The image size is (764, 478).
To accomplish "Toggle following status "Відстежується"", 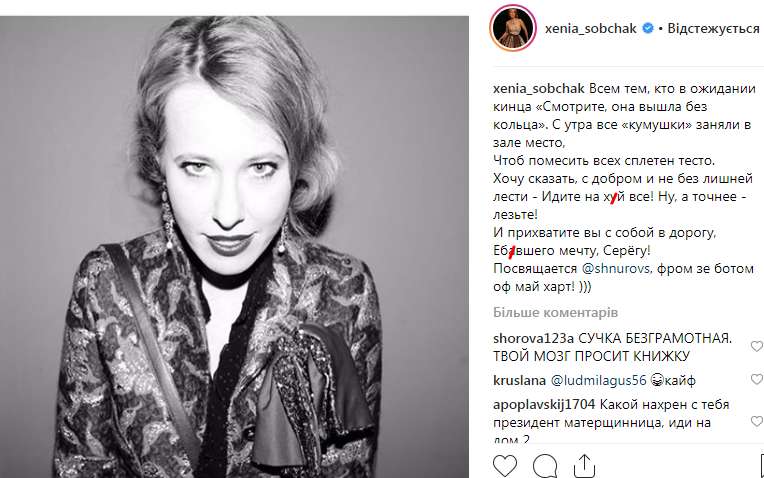I will [x=713, y=28].
